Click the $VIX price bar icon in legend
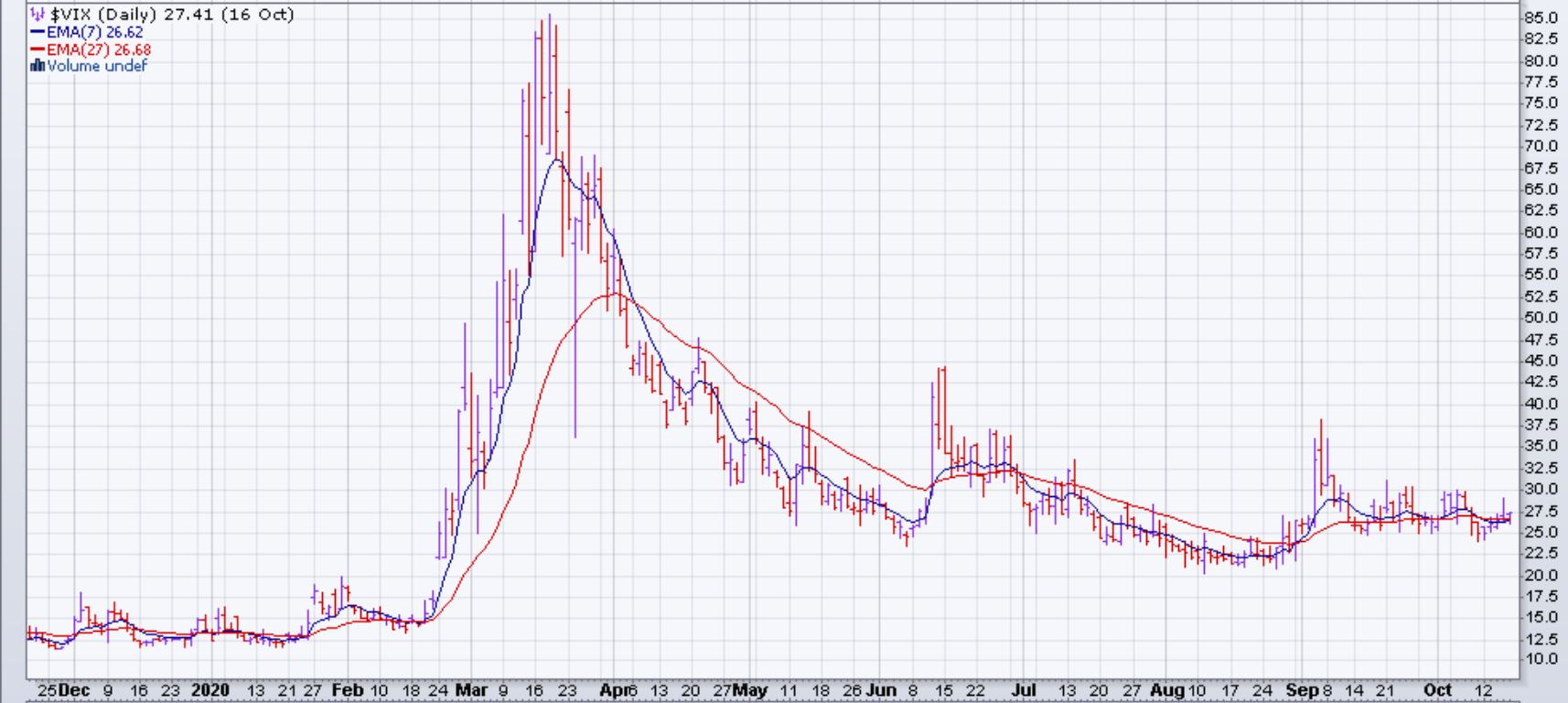Image resolution: width=1568 pixels, height=703 pixels. click(x=38, y=15)
